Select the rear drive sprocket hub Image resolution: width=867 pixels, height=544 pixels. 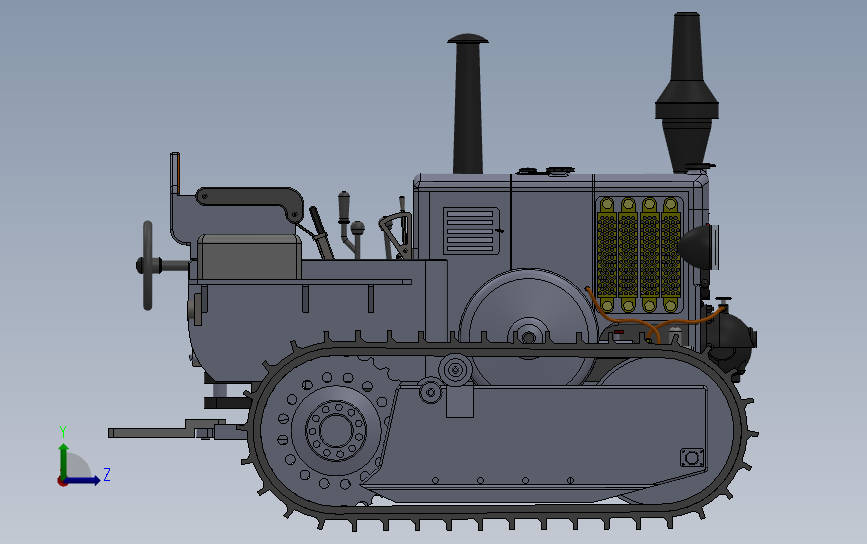[x=336, y=430]
